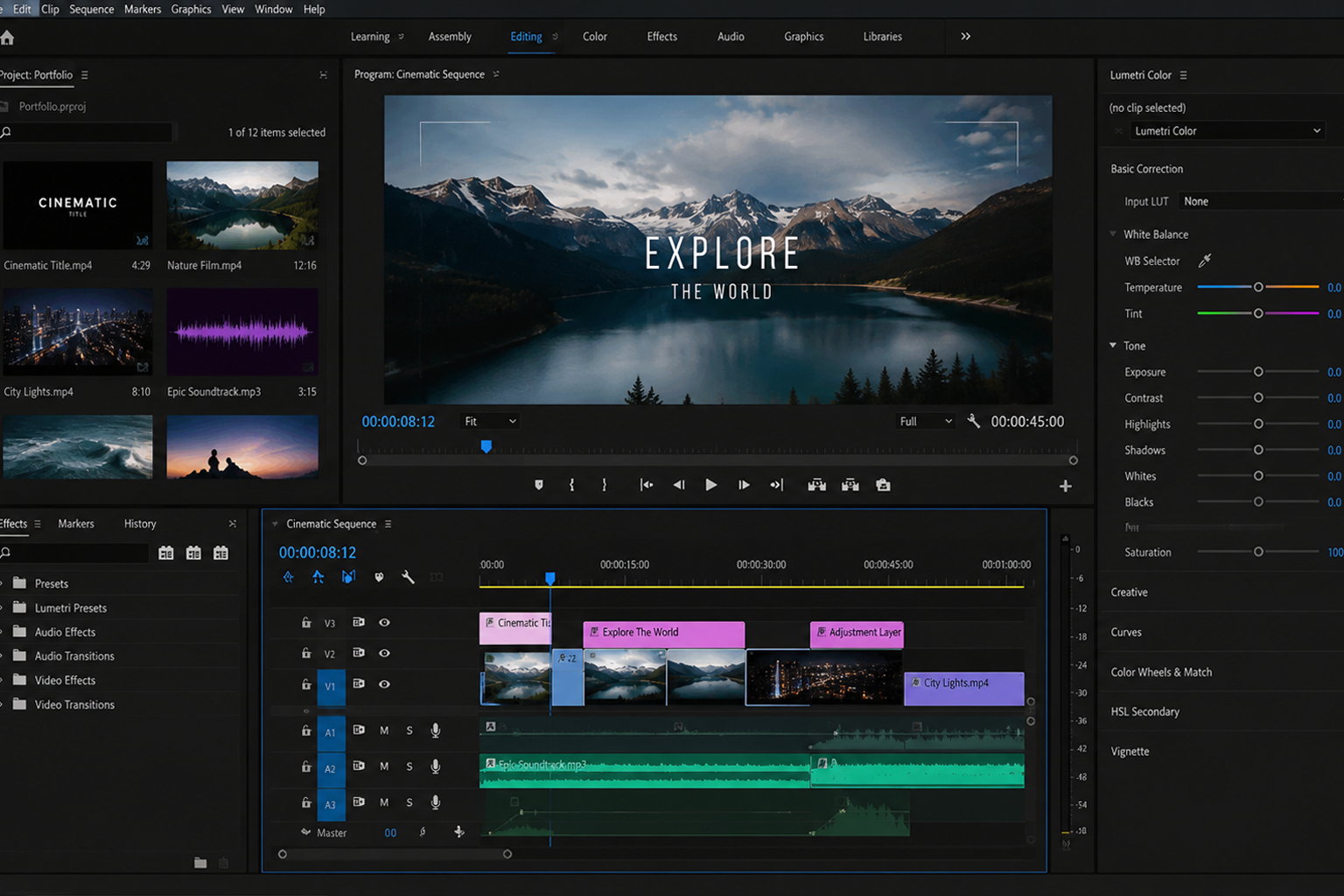Collapse the White Balance section
1344x896 pixels.
point(1113,234)
